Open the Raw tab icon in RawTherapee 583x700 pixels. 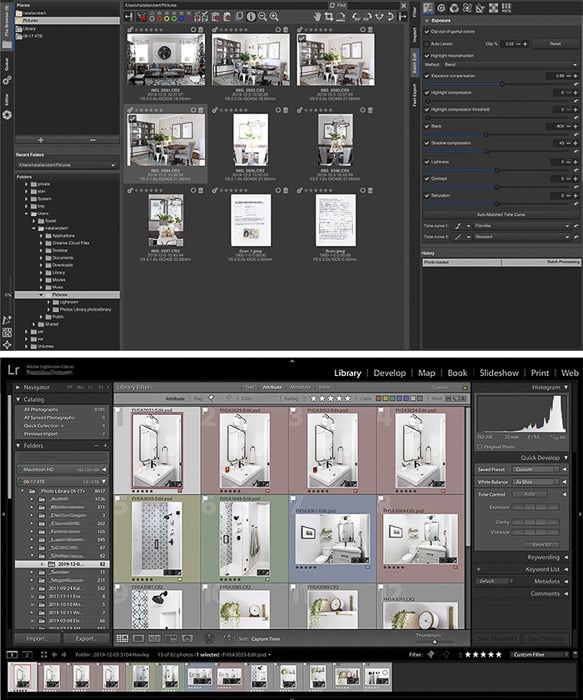coord(493,8)
